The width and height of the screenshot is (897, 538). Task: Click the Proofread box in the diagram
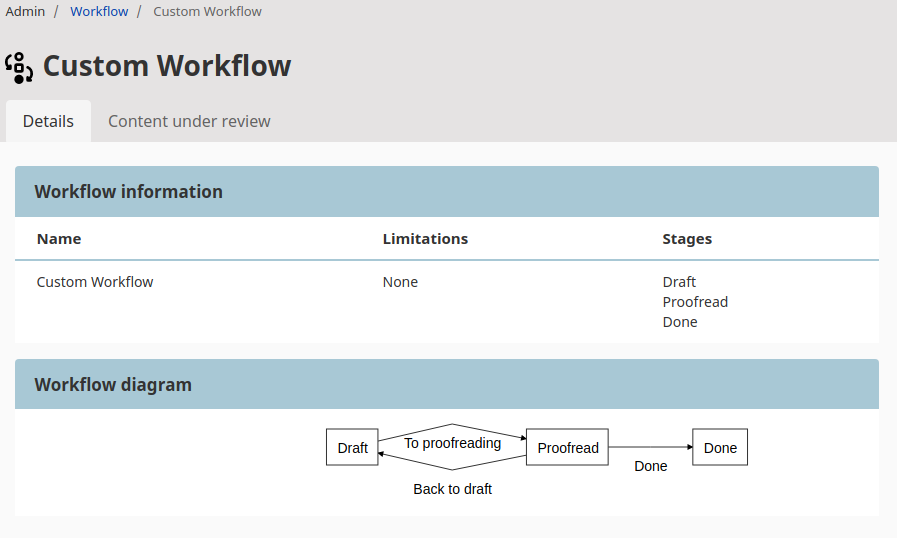[x=567, y=447]
